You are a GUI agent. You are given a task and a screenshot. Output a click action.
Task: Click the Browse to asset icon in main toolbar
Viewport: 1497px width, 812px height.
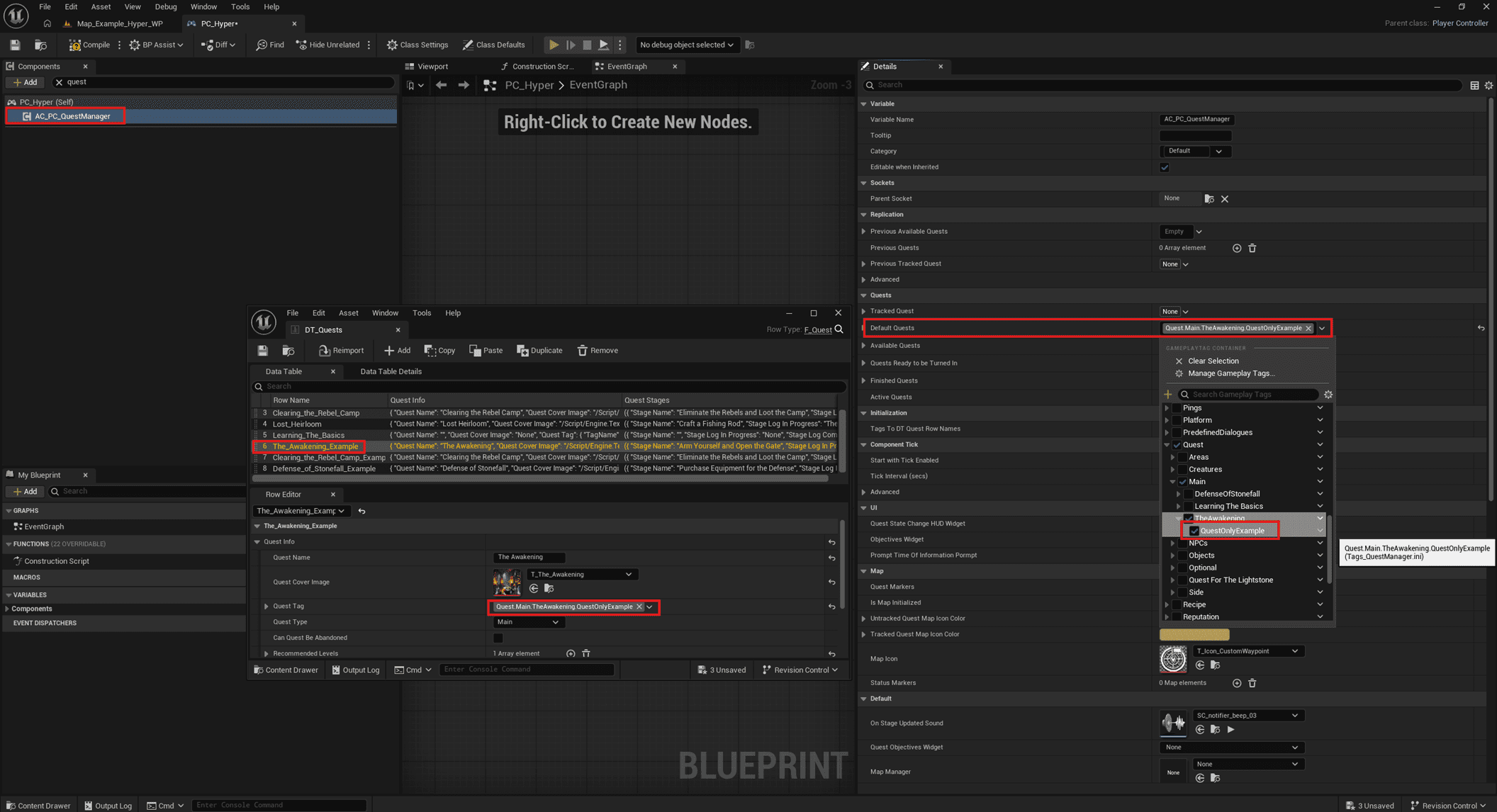pyautogui.click(x=40, y=45)
